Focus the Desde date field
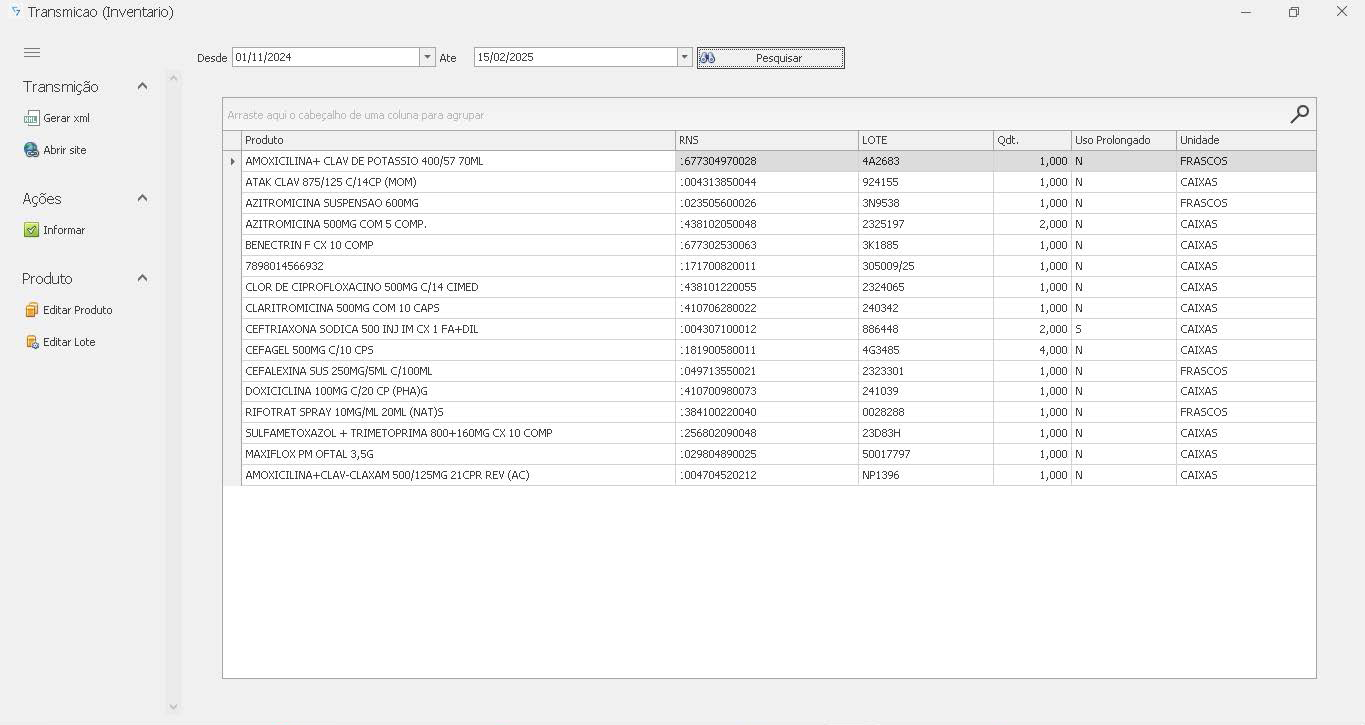 click(x=326, y=57)
